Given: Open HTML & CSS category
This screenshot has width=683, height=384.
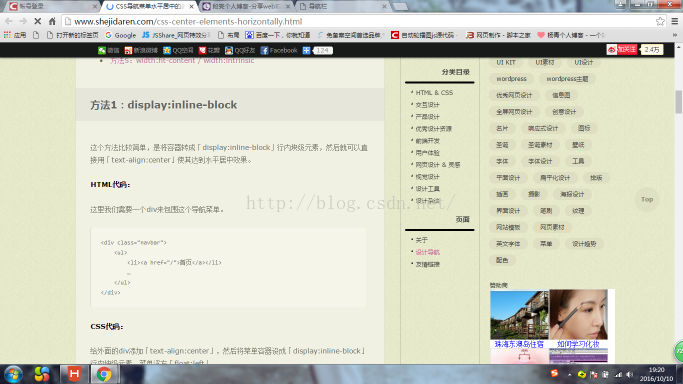Looking at the screenshot, I should [434, 93].
